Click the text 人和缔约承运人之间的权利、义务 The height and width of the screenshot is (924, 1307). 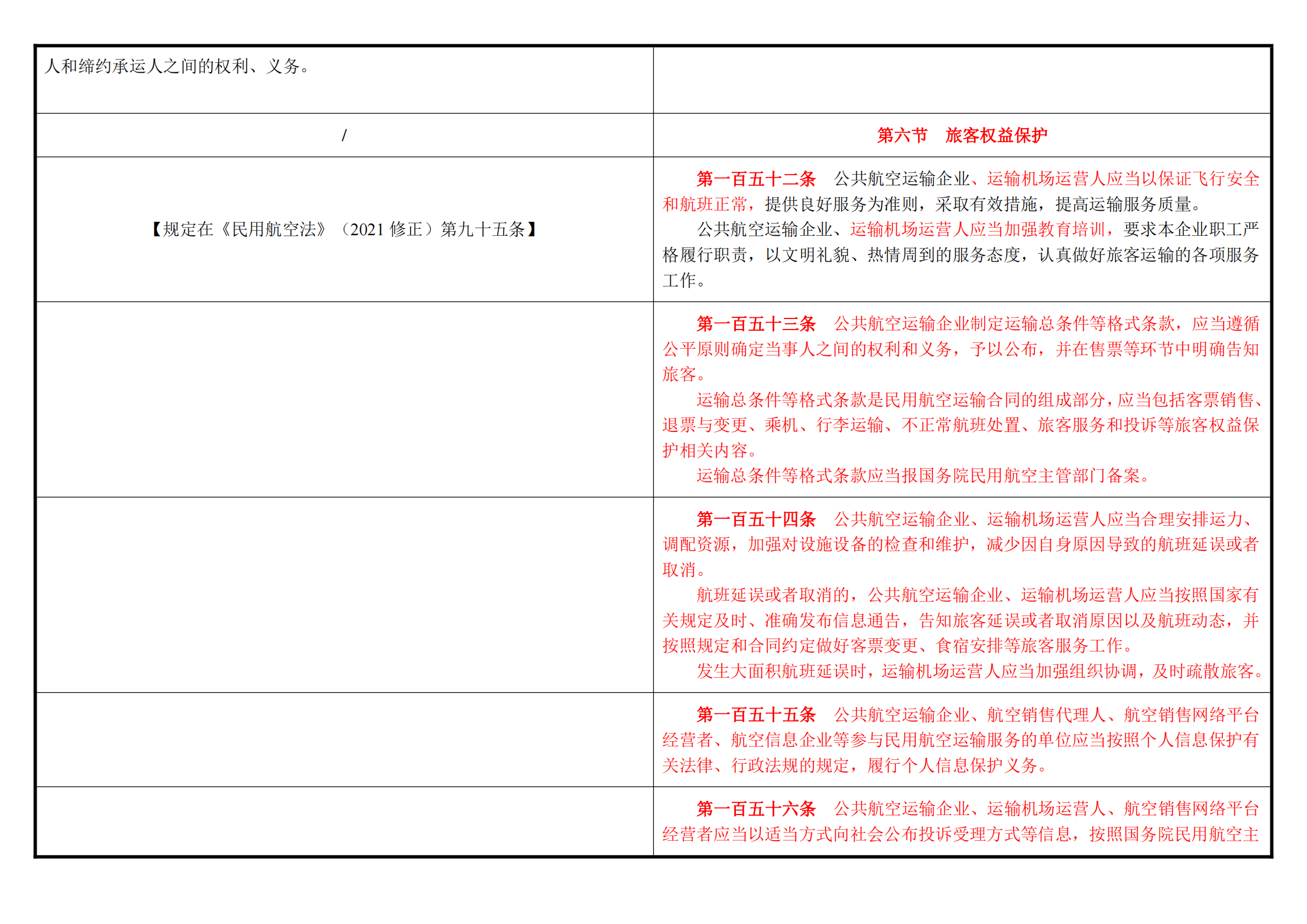coord(176,66)
